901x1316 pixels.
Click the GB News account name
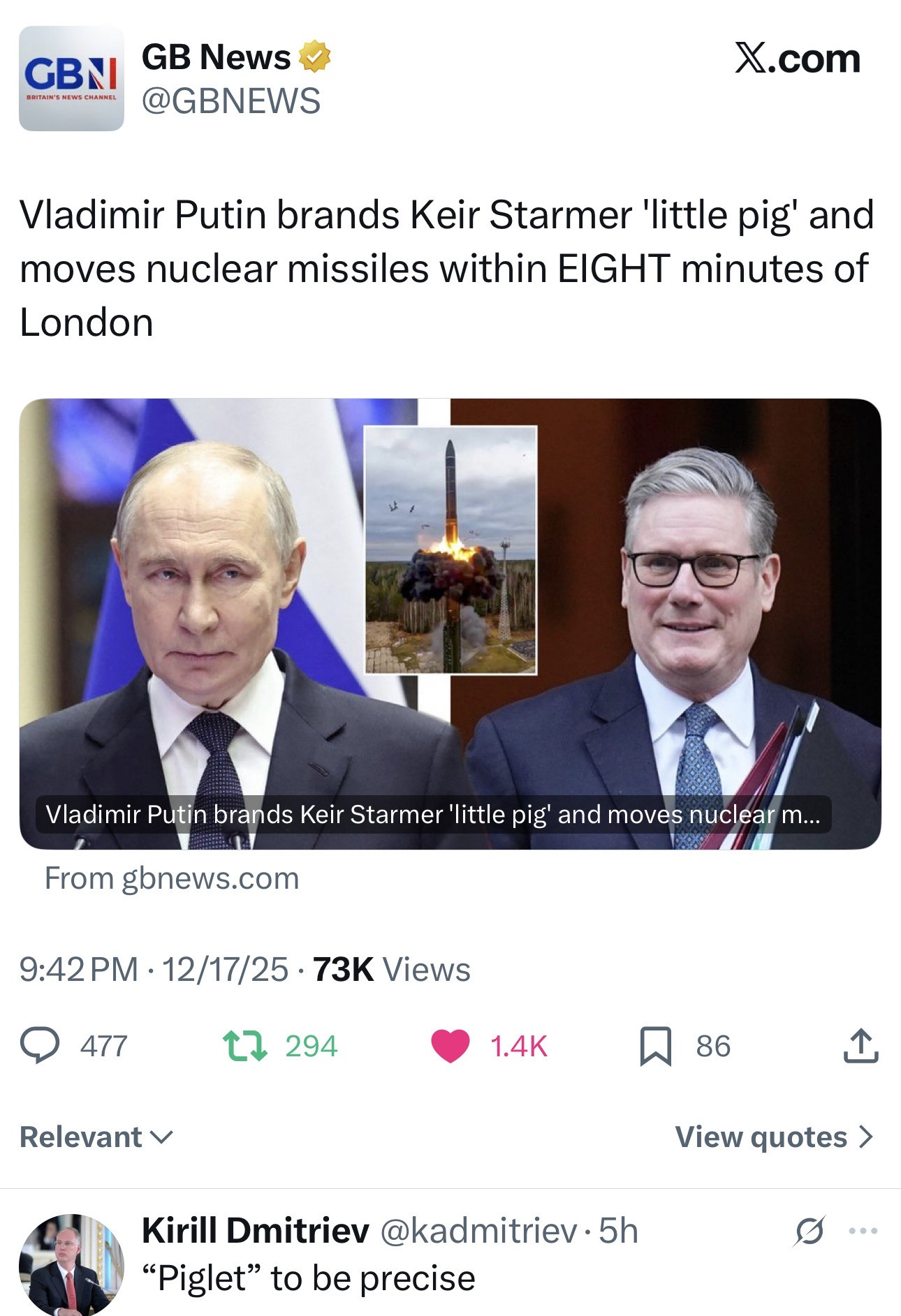tap(216, 57)
